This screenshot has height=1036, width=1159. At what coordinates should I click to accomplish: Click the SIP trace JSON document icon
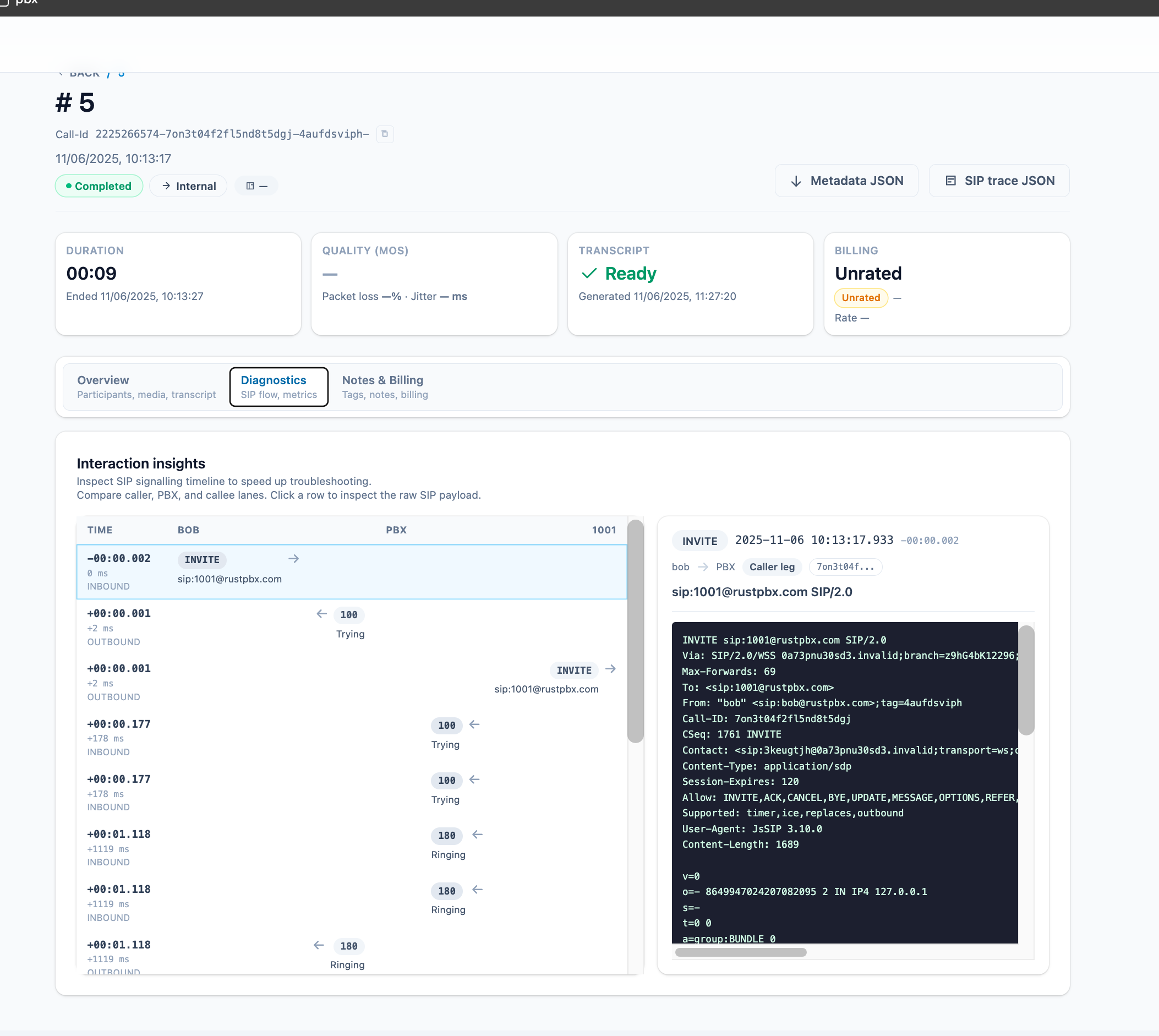(950, 181)
